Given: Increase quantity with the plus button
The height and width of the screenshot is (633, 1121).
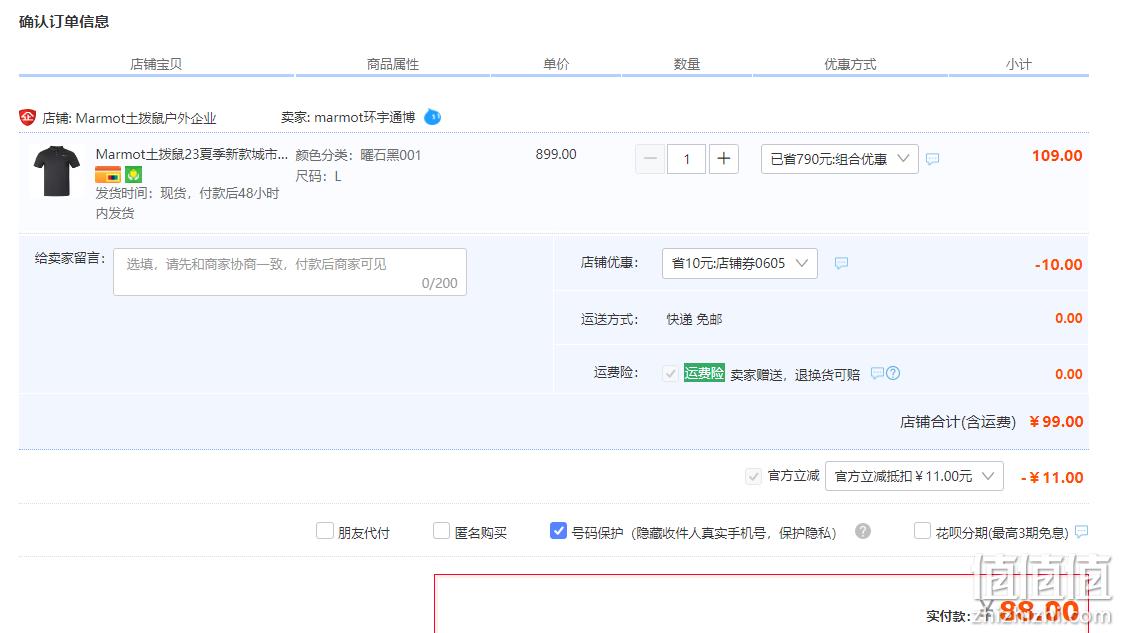Looking at the screenshot, I should (724, 159).
